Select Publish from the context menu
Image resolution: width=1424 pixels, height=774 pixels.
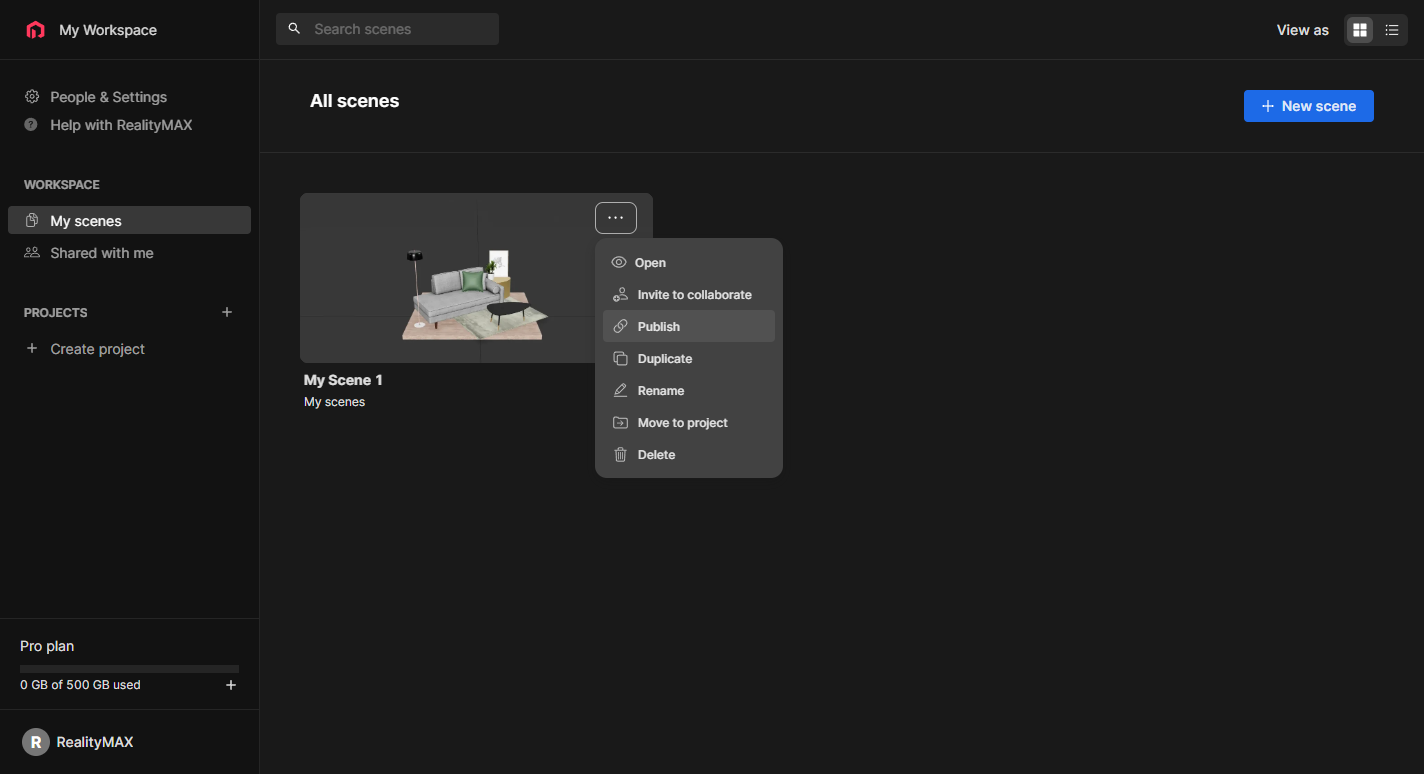(x=657, y=326)
